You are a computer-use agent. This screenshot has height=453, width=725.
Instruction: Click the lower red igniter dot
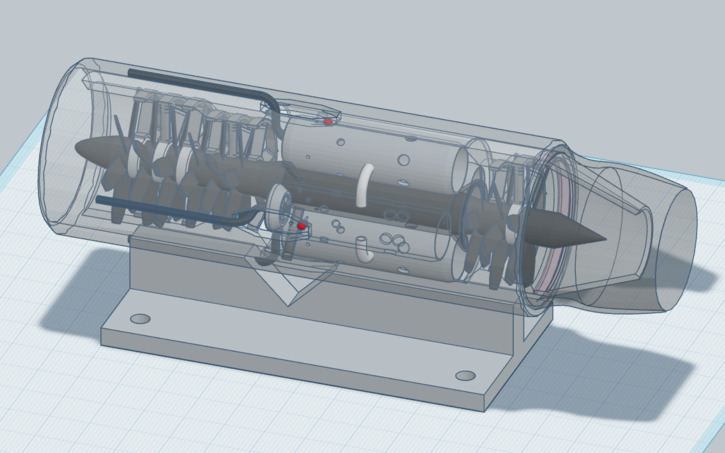[x=301, y=226]
